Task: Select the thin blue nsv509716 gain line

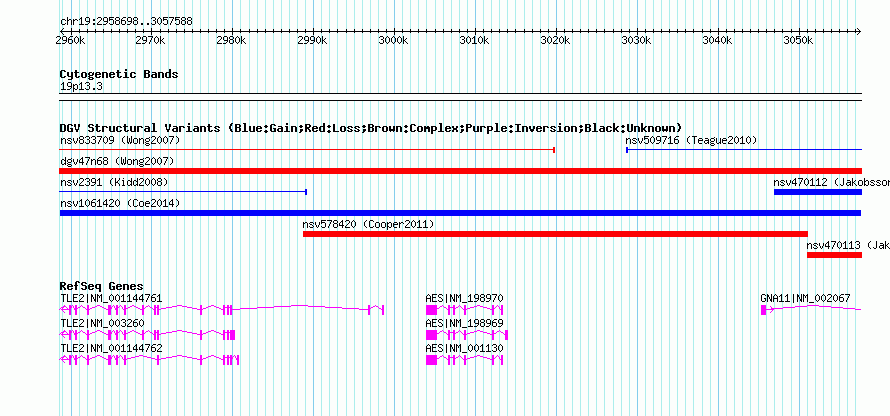Action: click(744, 150)
